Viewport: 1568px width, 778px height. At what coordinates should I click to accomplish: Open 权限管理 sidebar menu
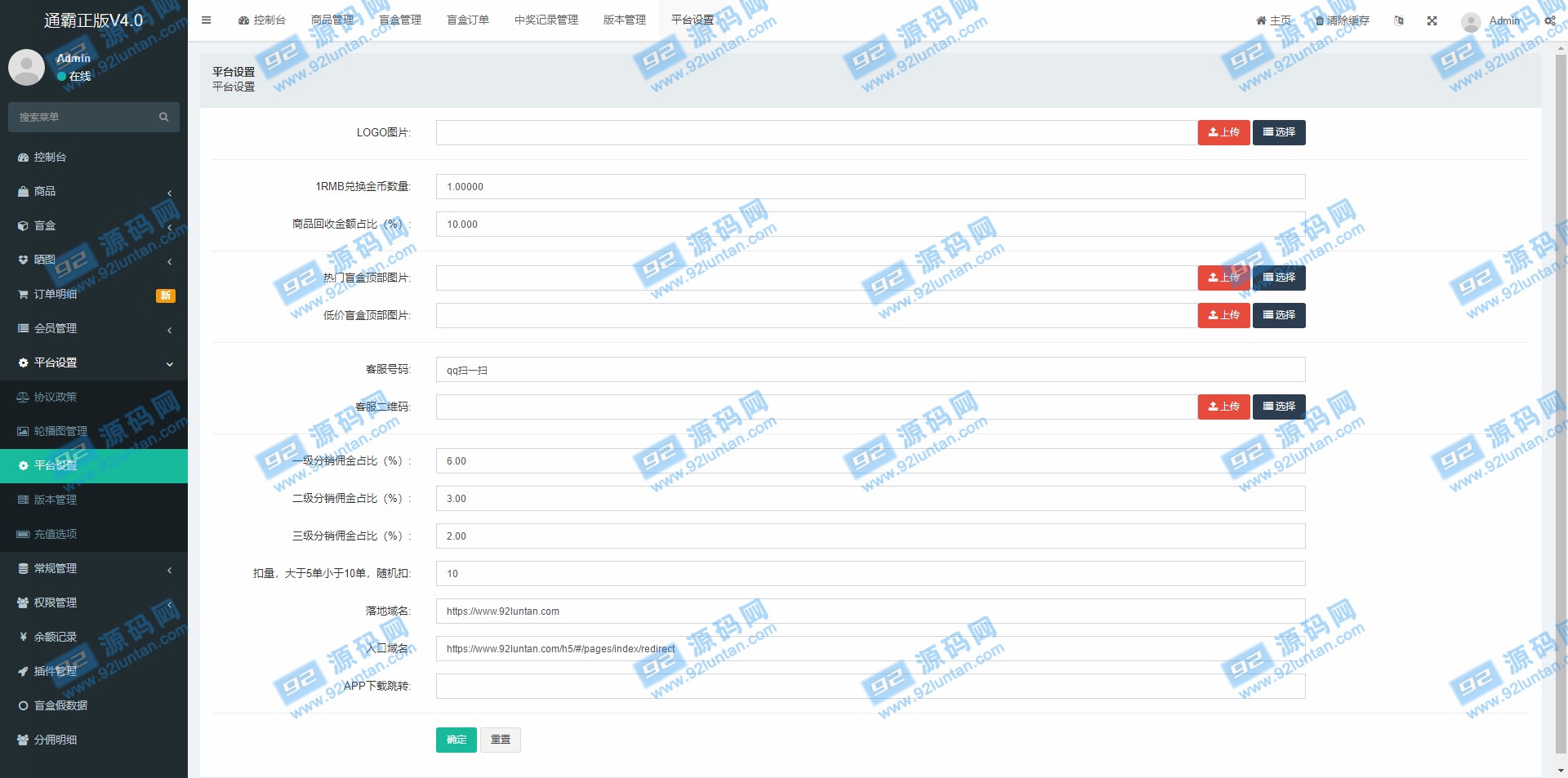point(94,602)
